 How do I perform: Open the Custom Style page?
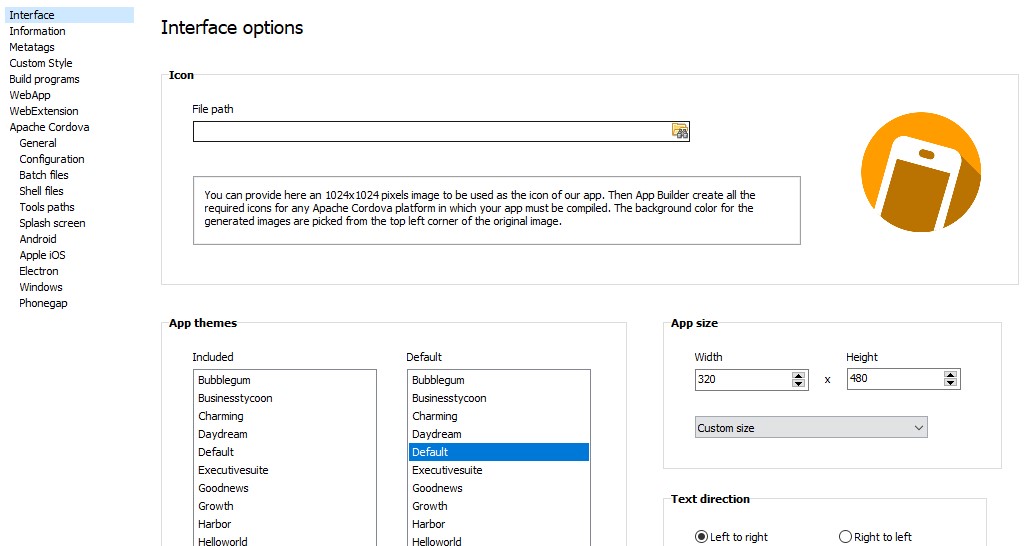click(x=41, y=63)
